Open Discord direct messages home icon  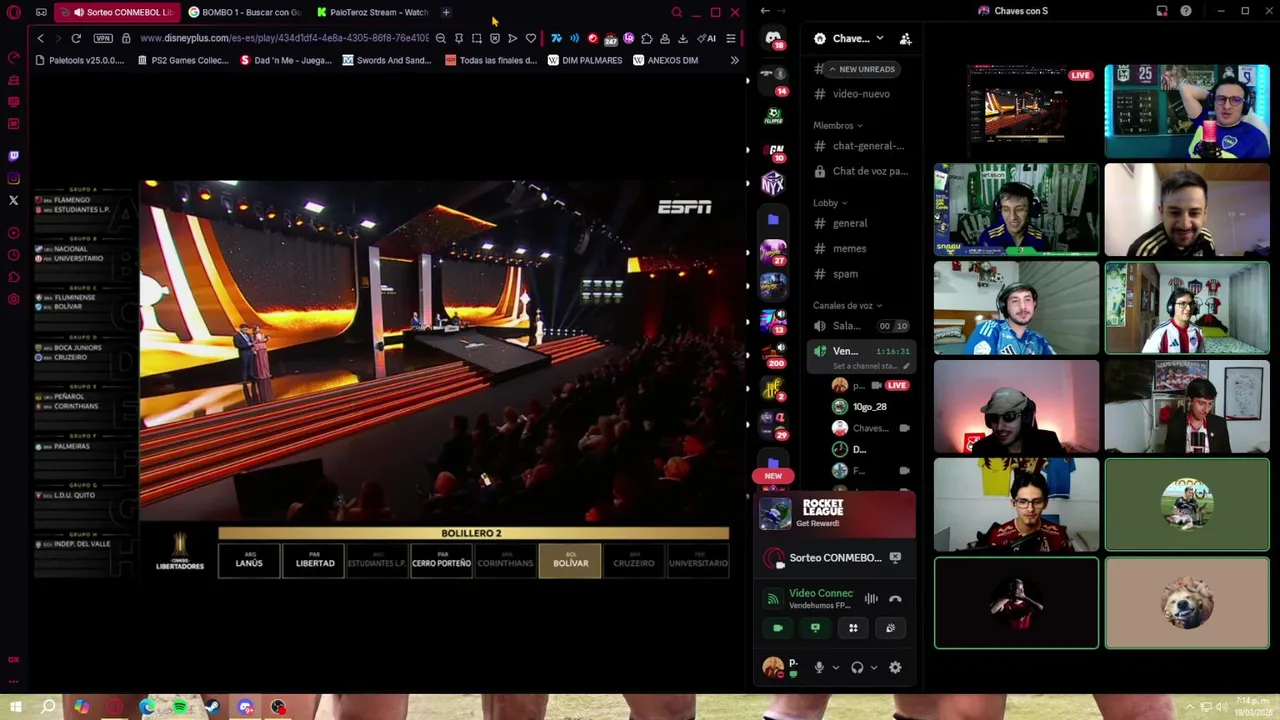773,38
